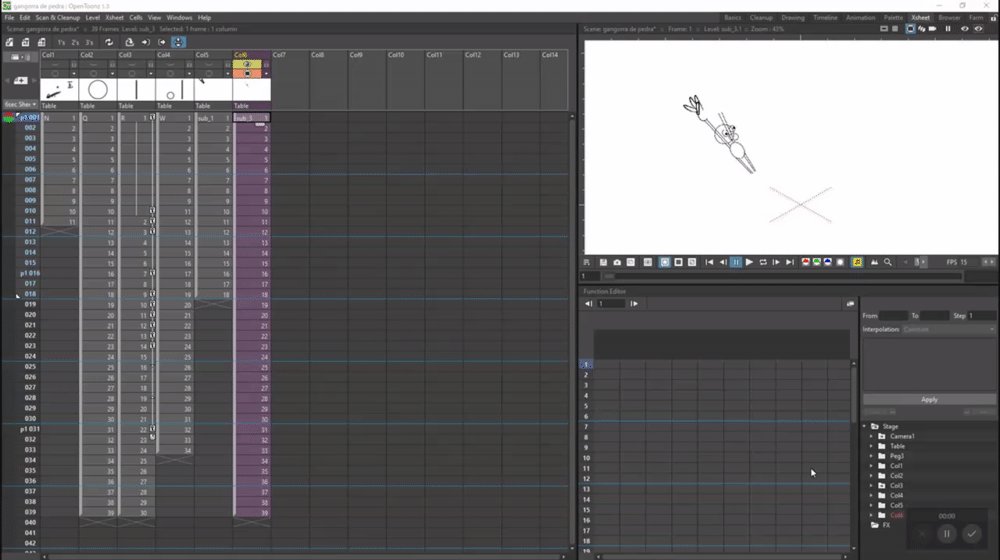Click the Function Editor previous key icon
This screenshot has height=560, width=1000.
tap(588, 304)
